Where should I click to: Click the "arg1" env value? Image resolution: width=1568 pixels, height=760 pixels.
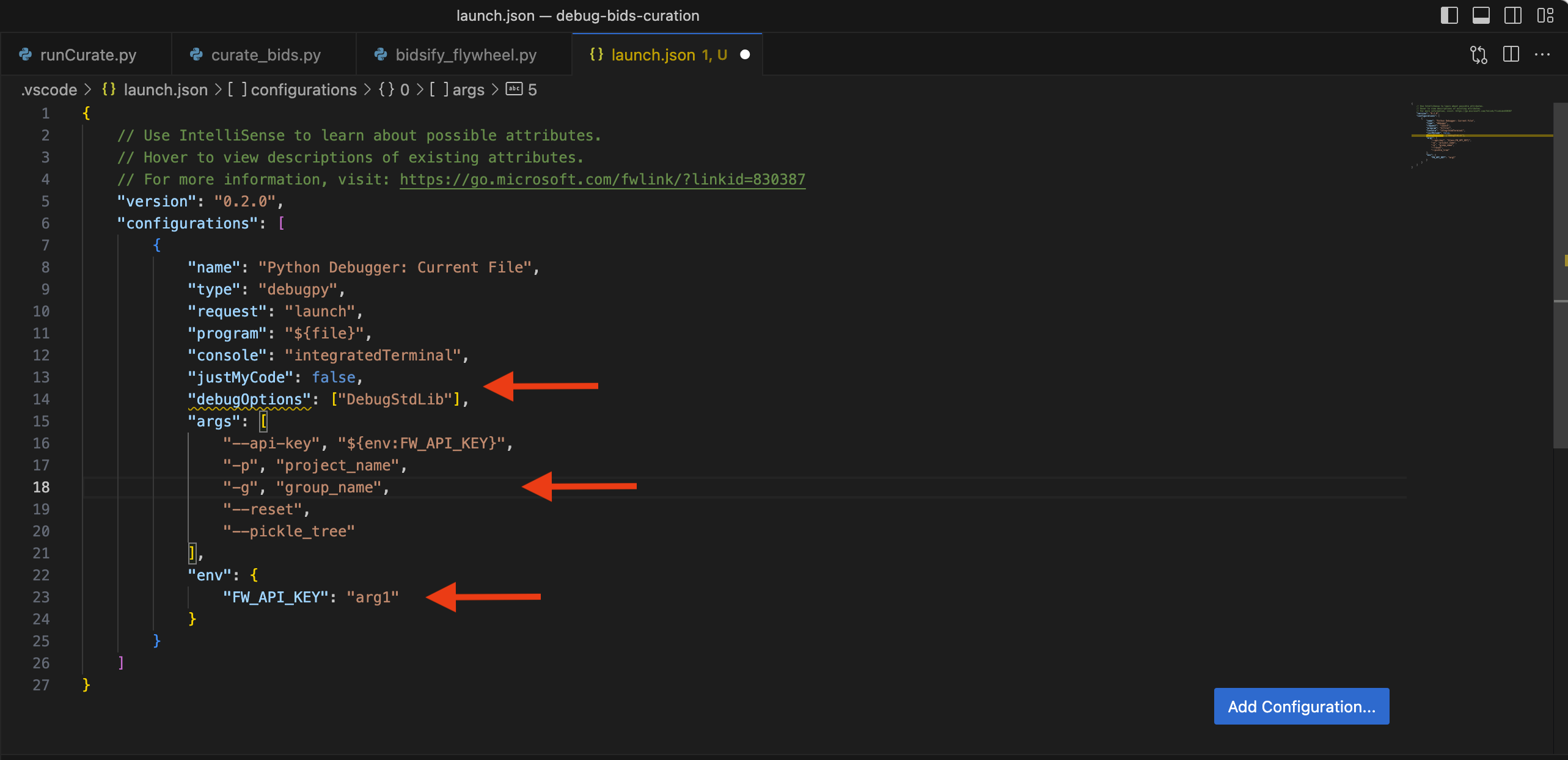click(373, 597)
